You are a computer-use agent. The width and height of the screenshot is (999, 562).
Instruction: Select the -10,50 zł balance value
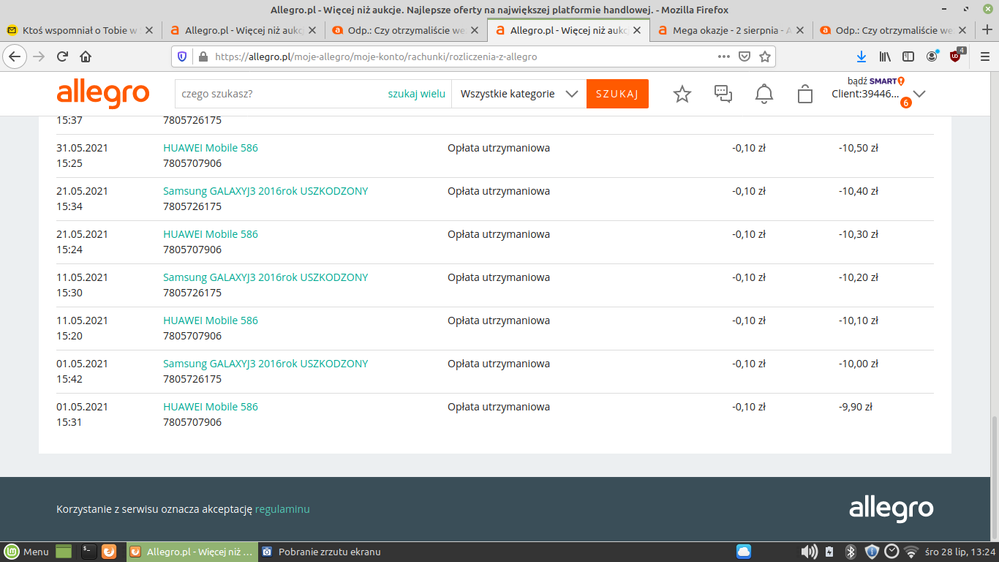[x=858, y=148]
